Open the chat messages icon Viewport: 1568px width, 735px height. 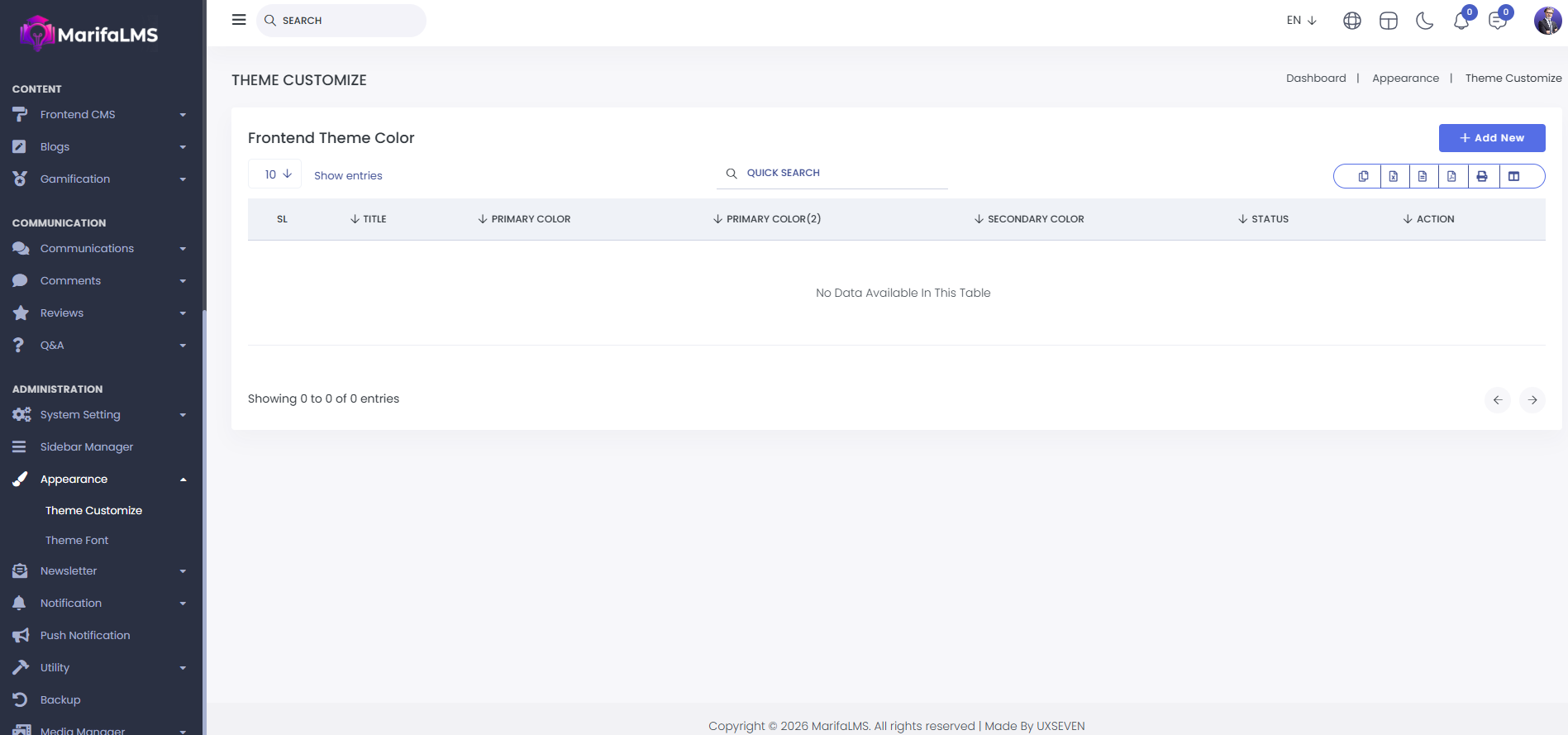[x=1497, y=21]
